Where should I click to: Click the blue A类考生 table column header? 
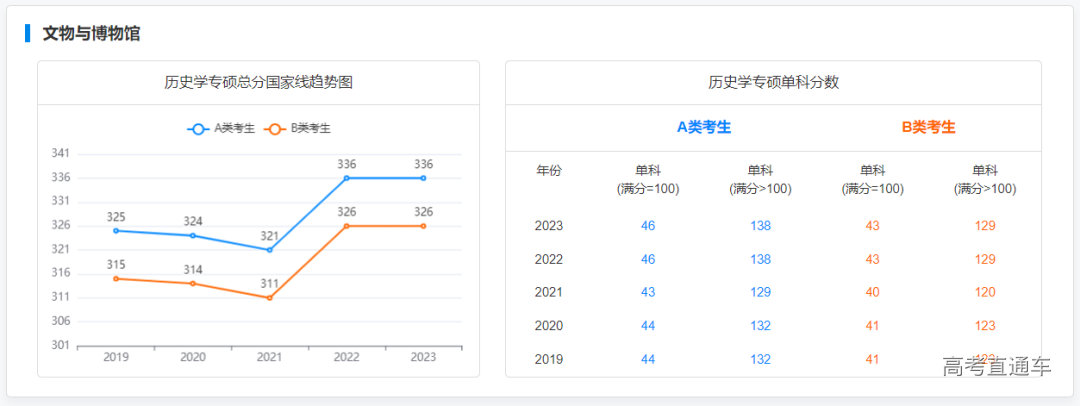click(704, 127)
